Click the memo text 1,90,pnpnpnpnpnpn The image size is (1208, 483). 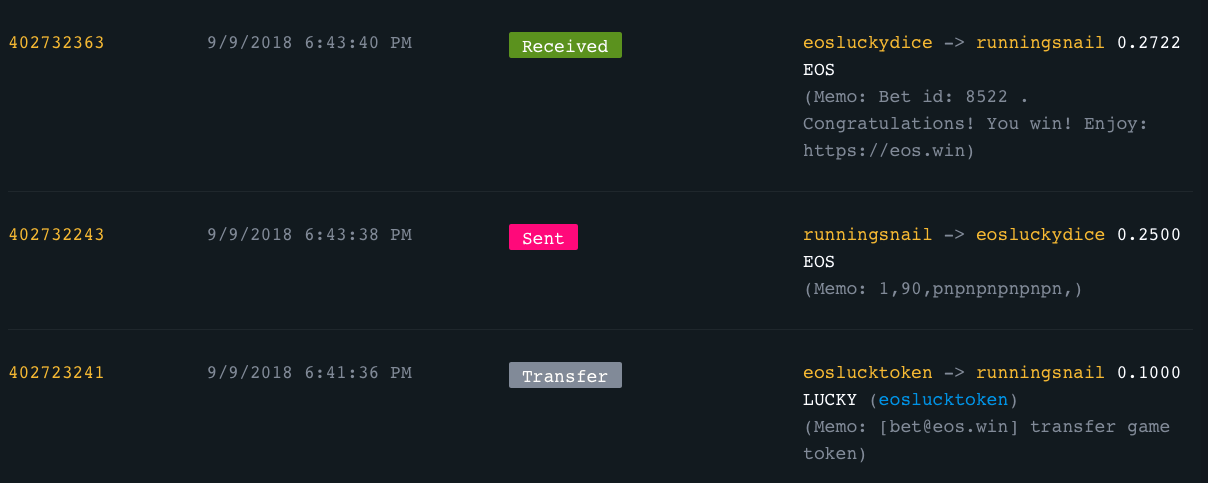click(x=942, y=289)
